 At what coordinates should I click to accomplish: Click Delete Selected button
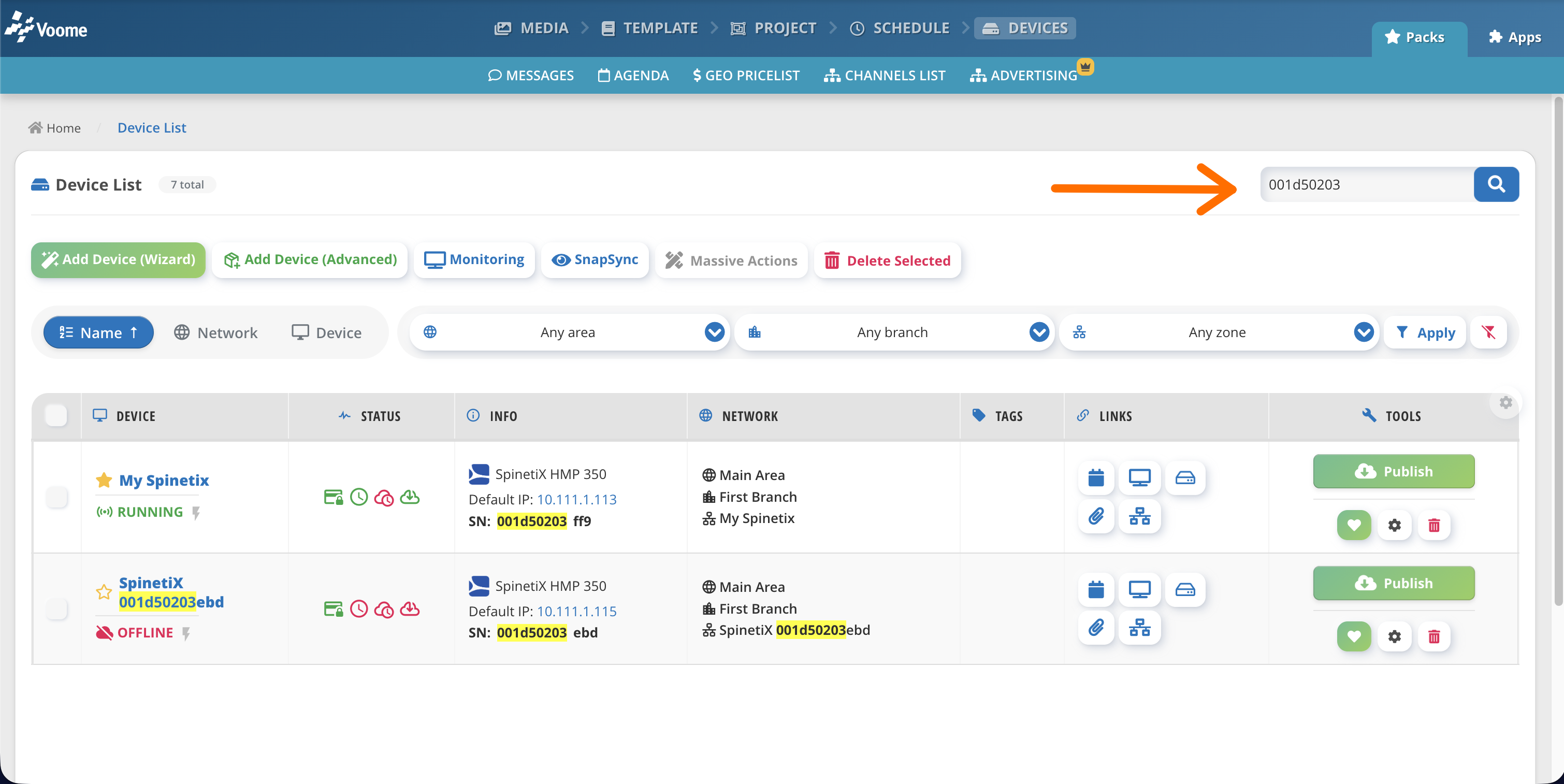(887, 260)
